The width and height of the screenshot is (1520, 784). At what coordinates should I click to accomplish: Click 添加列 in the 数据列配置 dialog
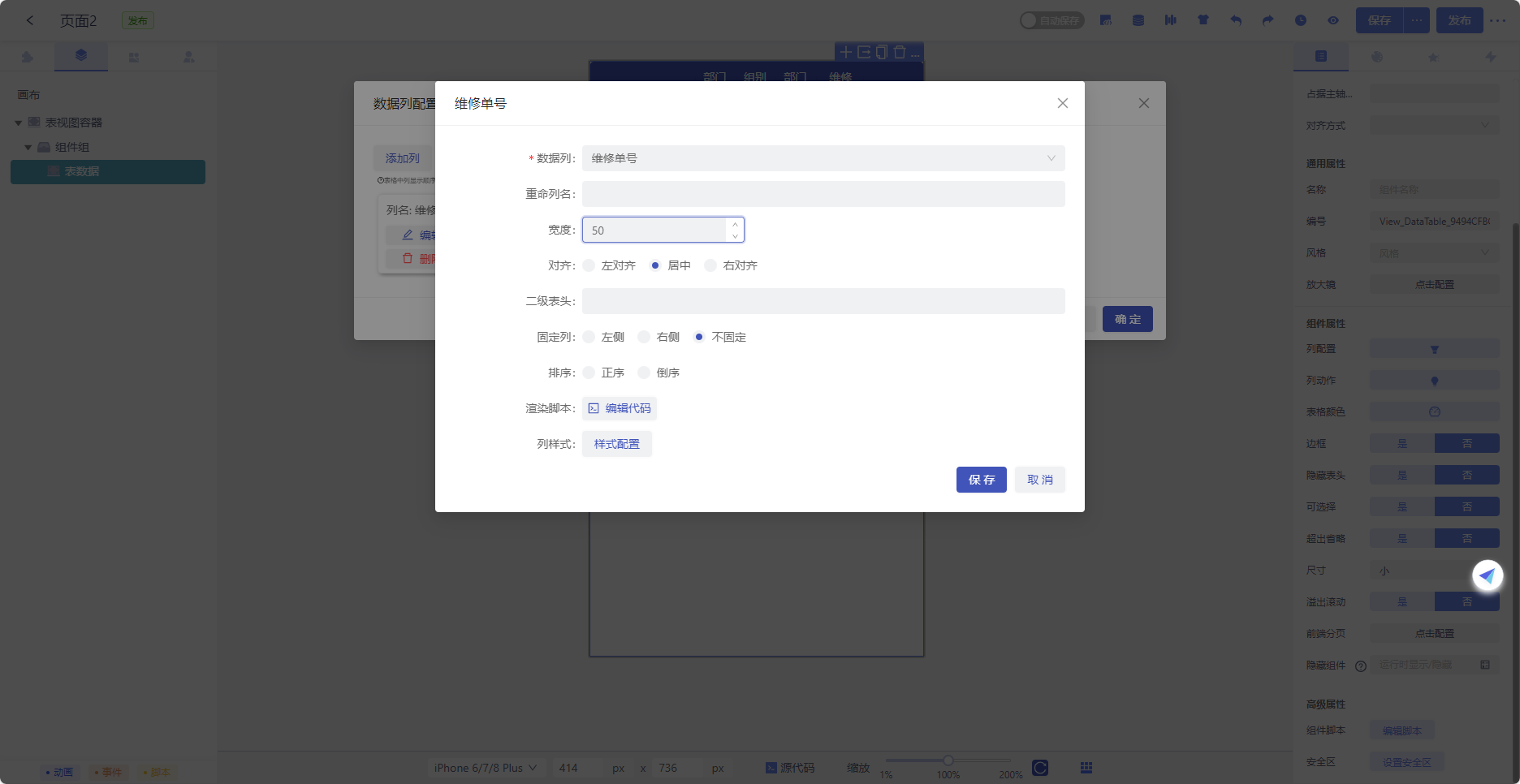[x=403, y=158]
